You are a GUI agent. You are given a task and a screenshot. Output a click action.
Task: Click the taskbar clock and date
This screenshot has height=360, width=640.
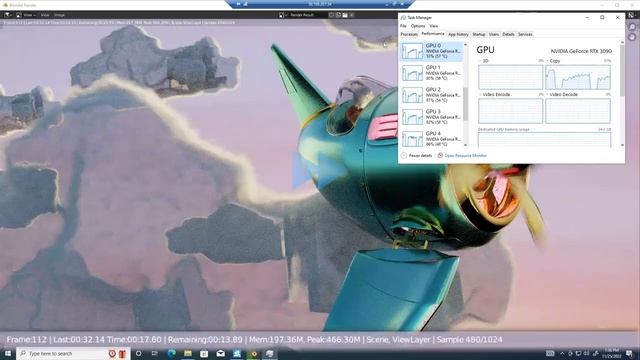pos(611,353)
